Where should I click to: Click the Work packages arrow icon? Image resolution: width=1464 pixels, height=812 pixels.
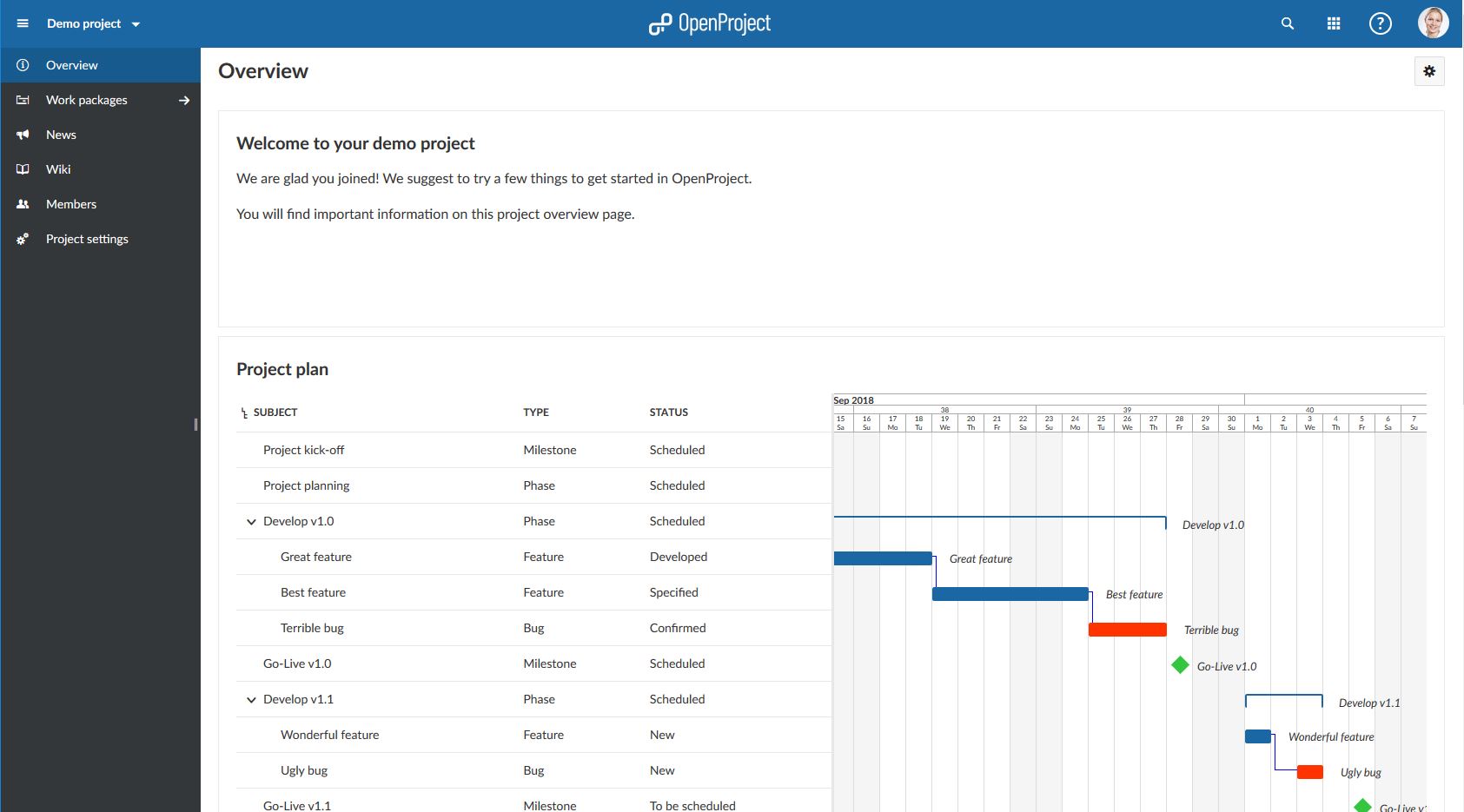184,100
